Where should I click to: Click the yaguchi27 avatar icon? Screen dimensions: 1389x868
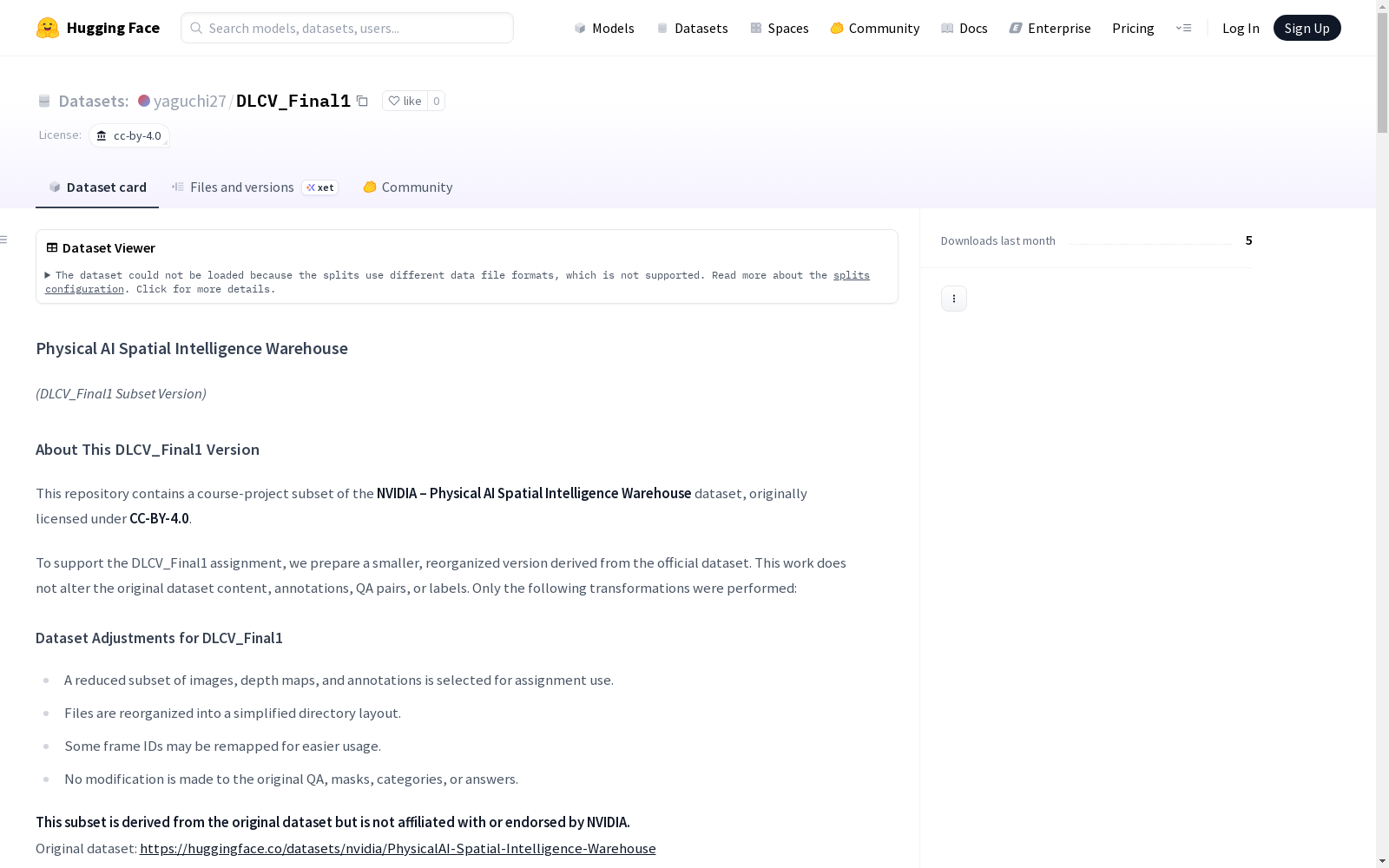pos(144,101)
